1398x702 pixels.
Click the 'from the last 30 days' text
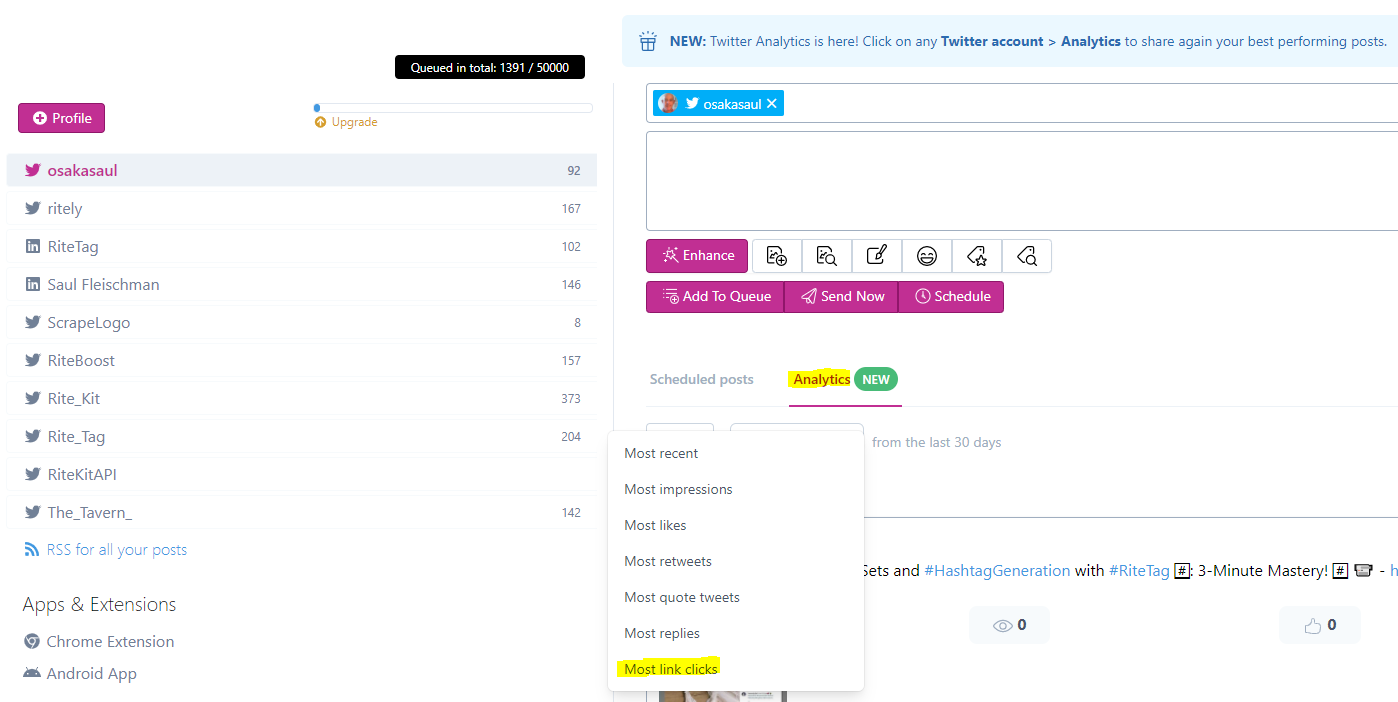[936, 442]
